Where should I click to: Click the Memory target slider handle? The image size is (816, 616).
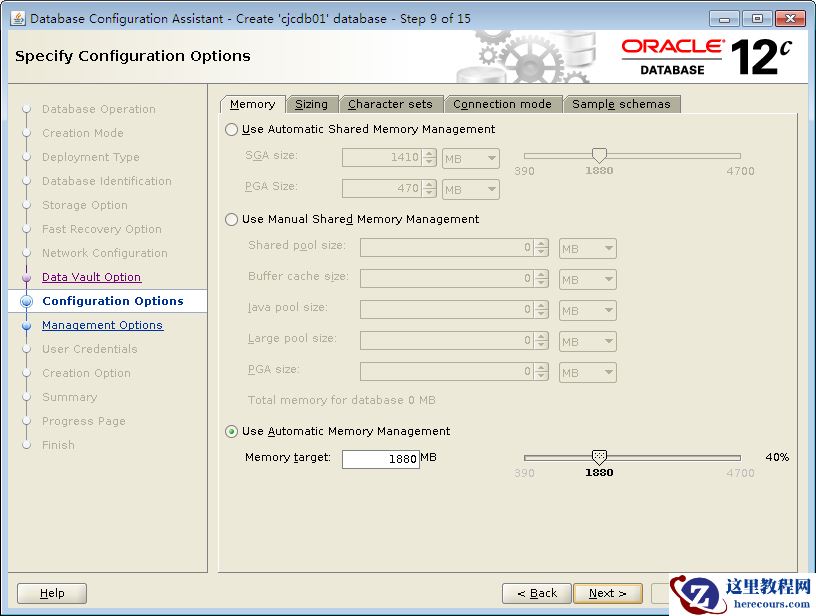point(599,457)
